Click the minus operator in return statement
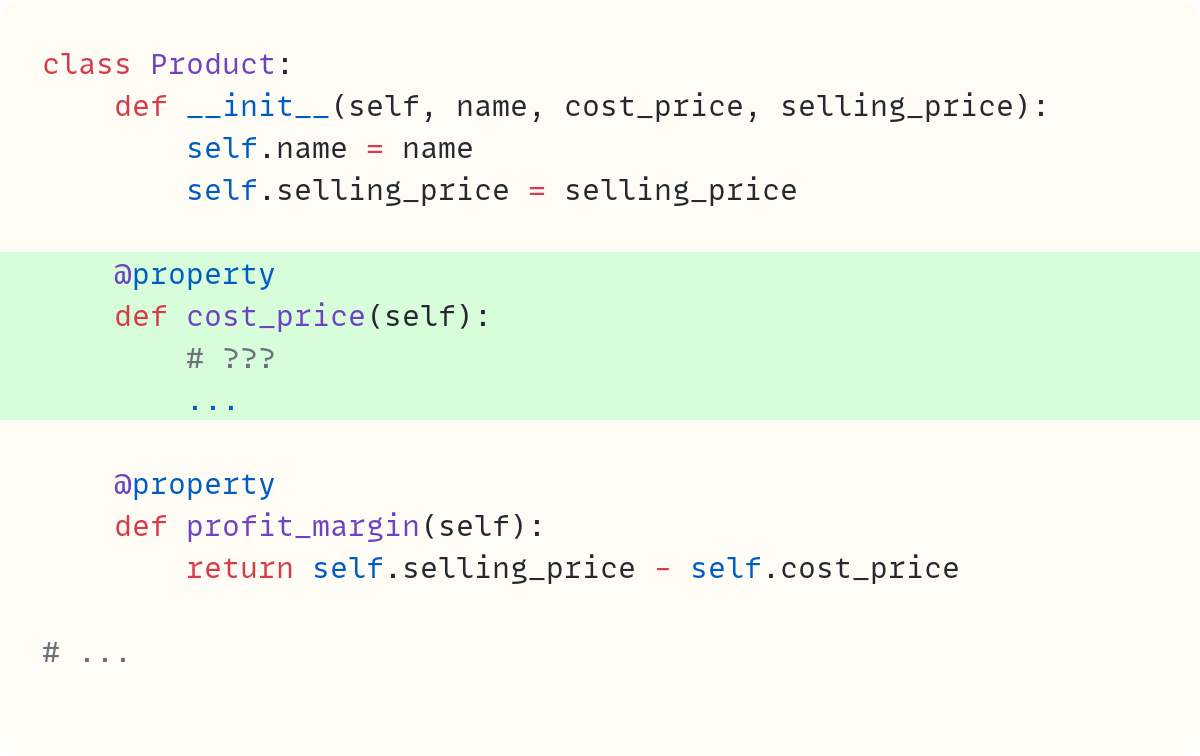Viewport: 1200px width, 756px height. [663, 569]
